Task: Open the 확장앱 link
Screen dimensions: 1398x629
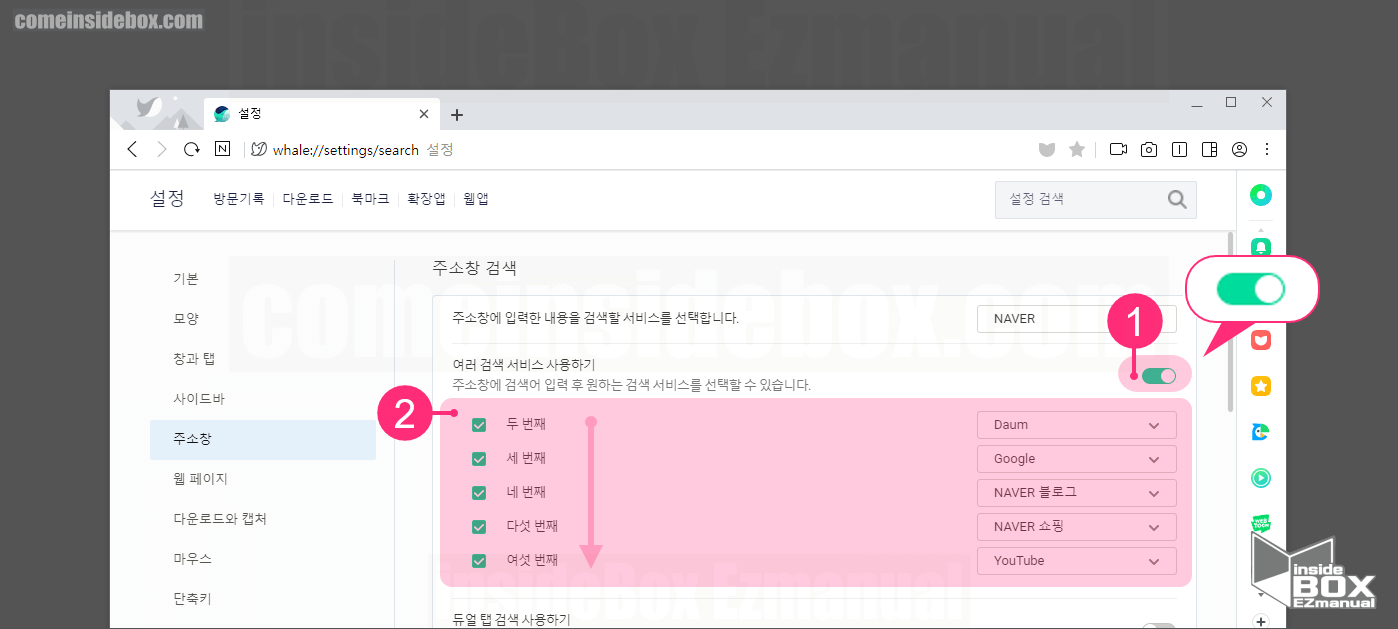Action: tap(426, 199)
